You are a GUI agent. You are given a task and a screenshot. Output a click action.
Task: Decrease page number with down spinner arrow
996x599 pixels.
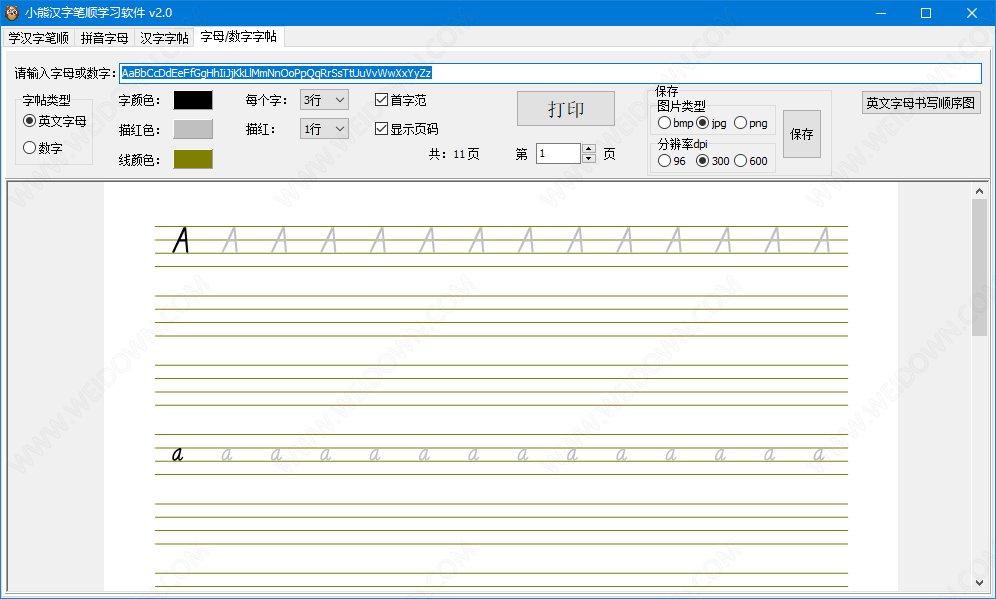pyautogui.click(x=589, y=159)
